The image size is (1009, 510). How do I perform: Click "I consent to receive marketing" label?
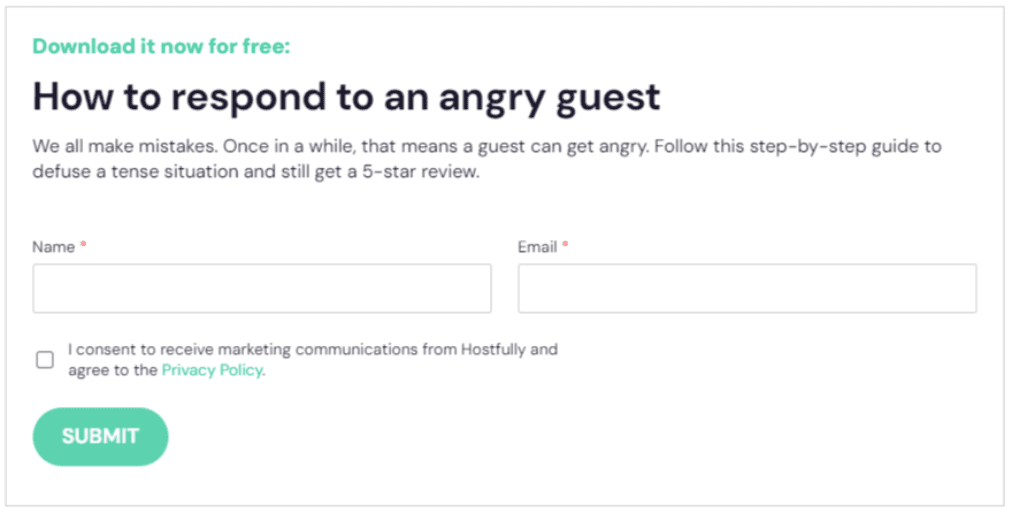point(175,350)
